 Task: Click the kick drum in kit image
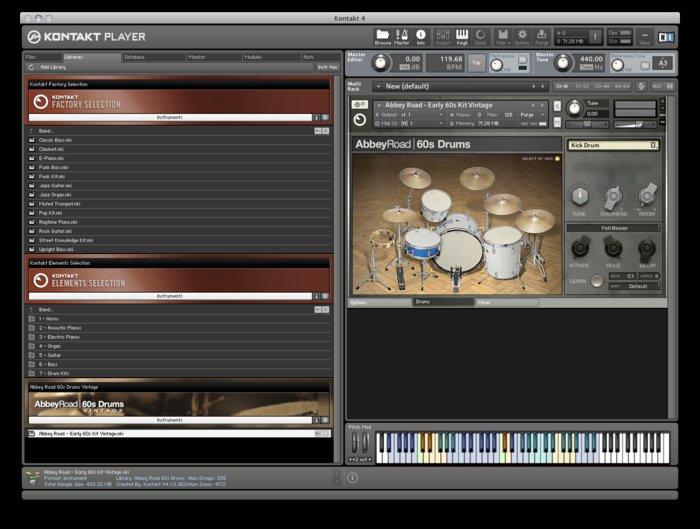(458, 251)
